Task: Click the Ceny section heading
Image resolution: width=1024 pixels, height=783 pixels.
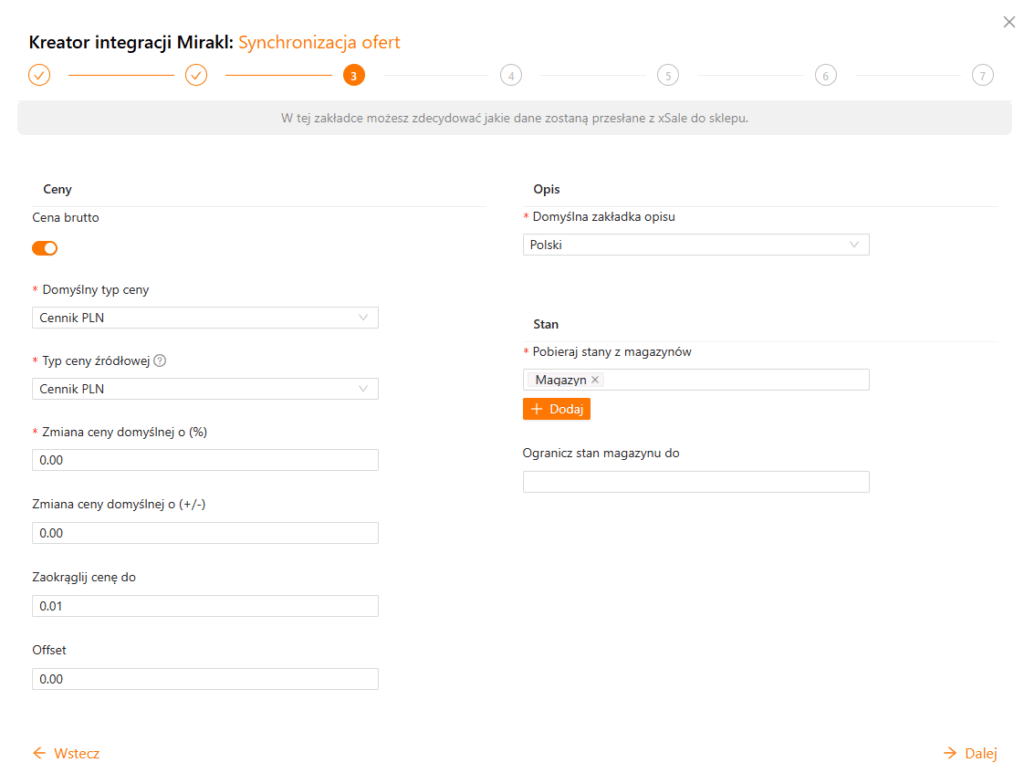Action: (x=57, y=189)
